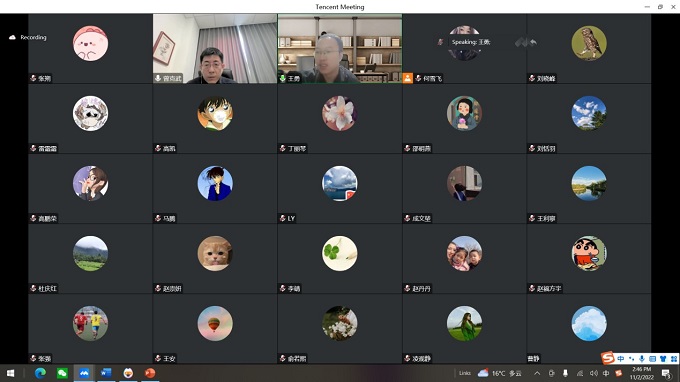Click the cloud Recording indicator icon
This screenshot has height=382, width=680.
12,37
